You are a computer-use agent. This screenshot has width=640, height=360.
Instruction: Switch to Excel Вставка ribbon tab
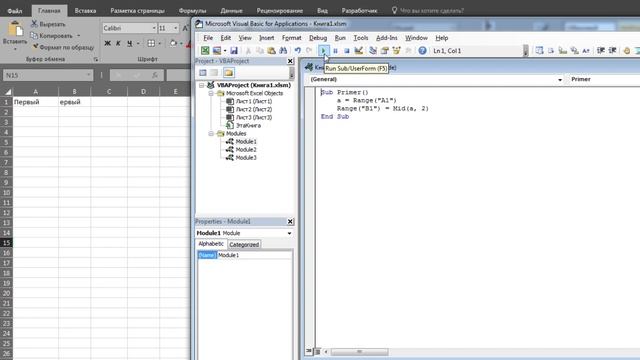coord(85,11)
